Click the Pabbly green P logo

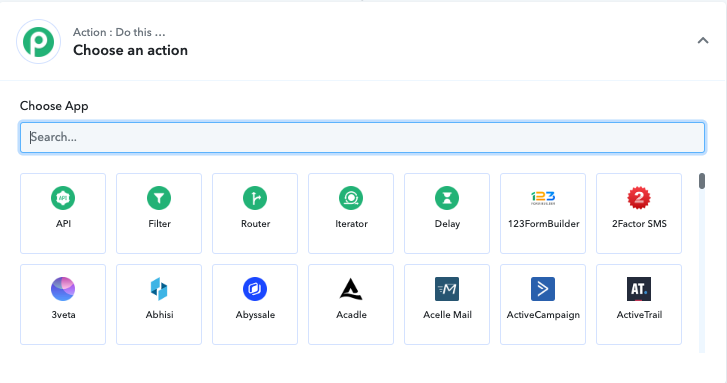pyautogui.click(x=38, y=42)
